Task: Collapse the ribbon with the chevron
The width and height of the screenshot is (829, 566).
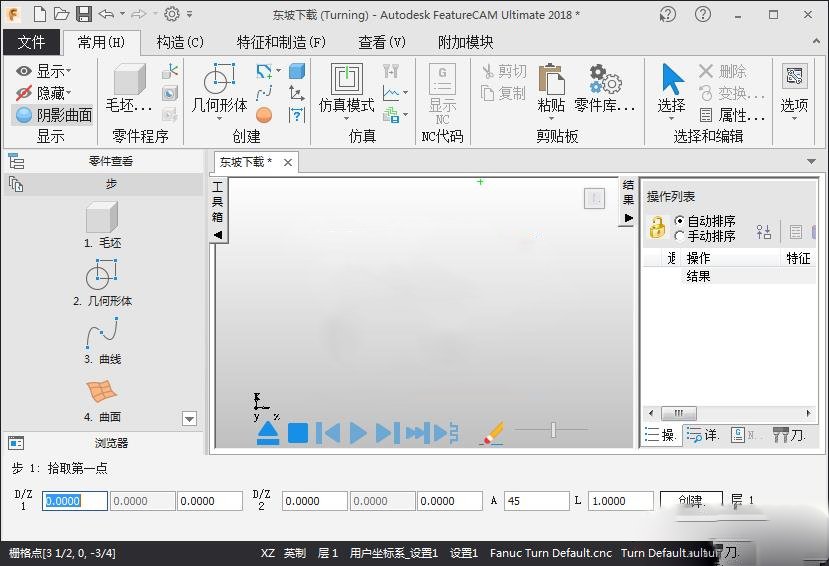Action: [816, 41]
